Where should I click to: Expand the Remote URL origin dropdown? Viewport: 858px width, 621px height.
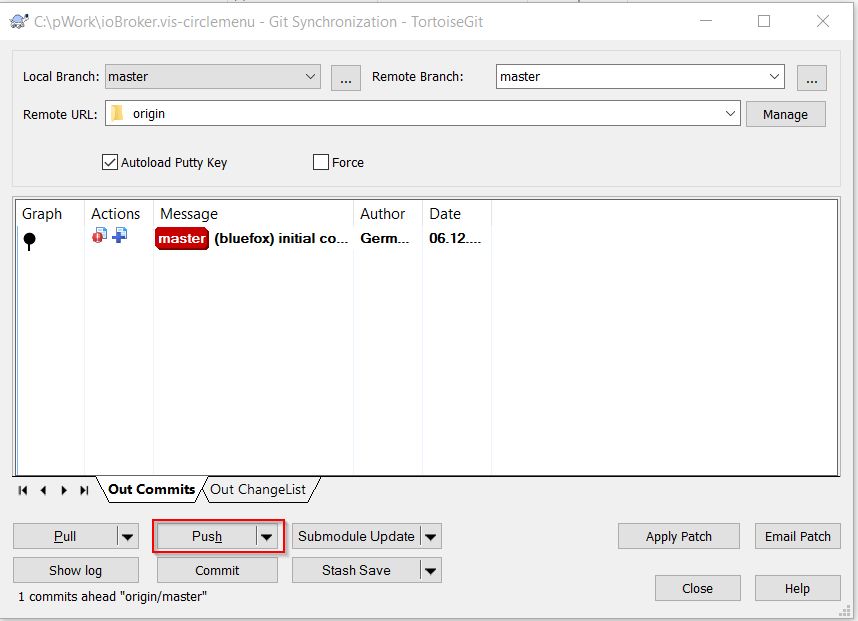[730, 113]
